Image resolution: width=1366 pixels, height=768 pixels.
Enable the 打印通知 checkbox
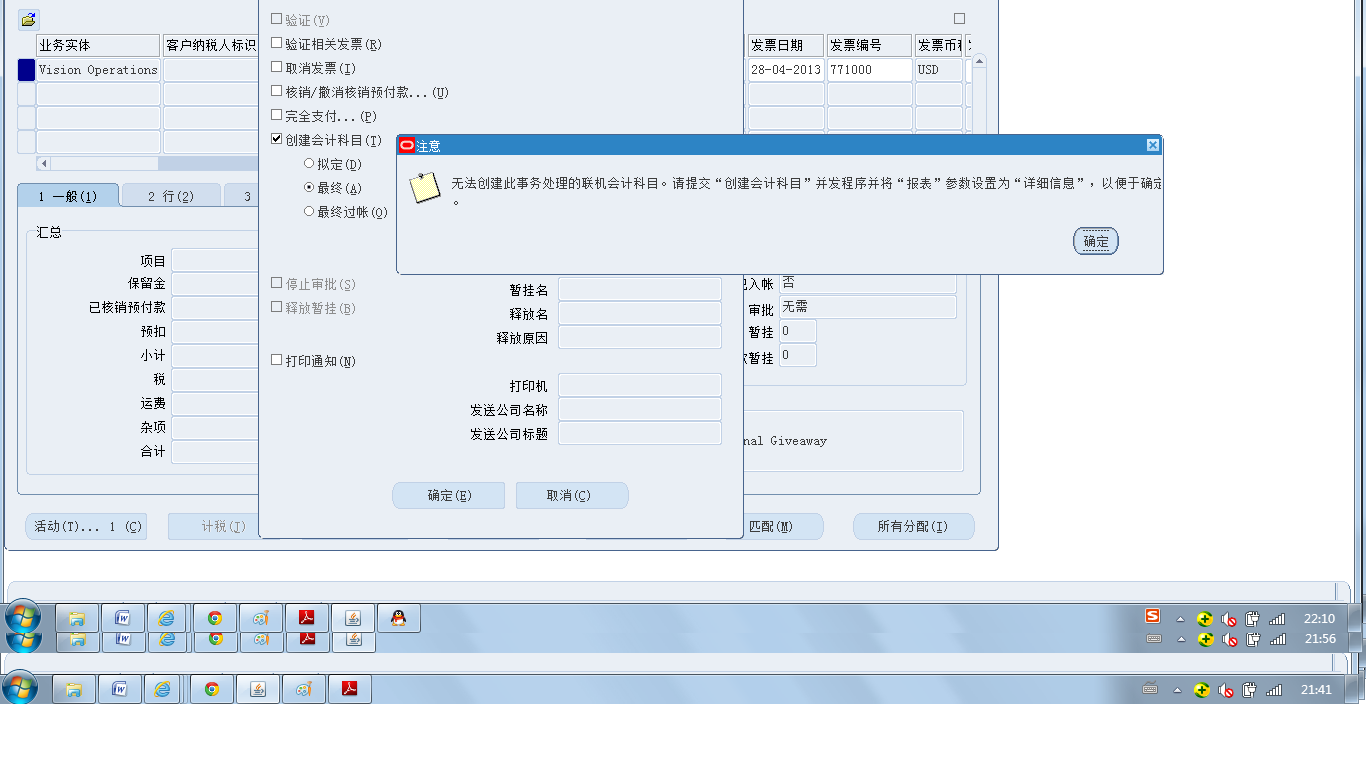pos(275,361)
